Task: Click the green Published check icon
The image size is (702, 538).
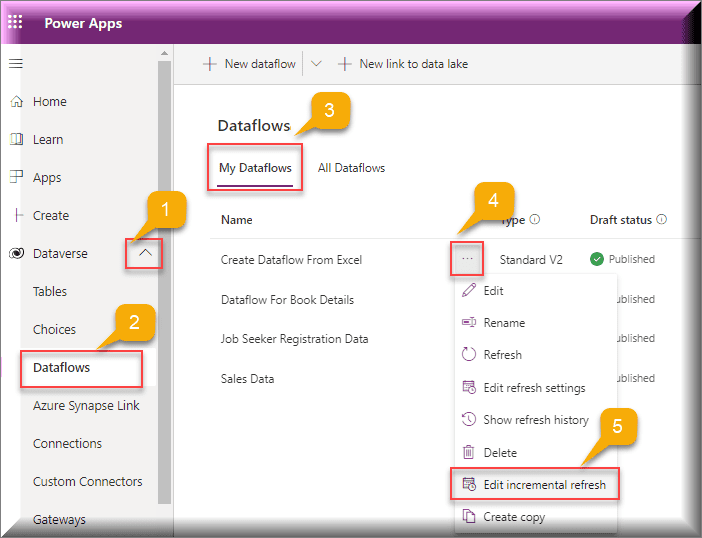Action: pyautogui.click(x=597, y=259)
